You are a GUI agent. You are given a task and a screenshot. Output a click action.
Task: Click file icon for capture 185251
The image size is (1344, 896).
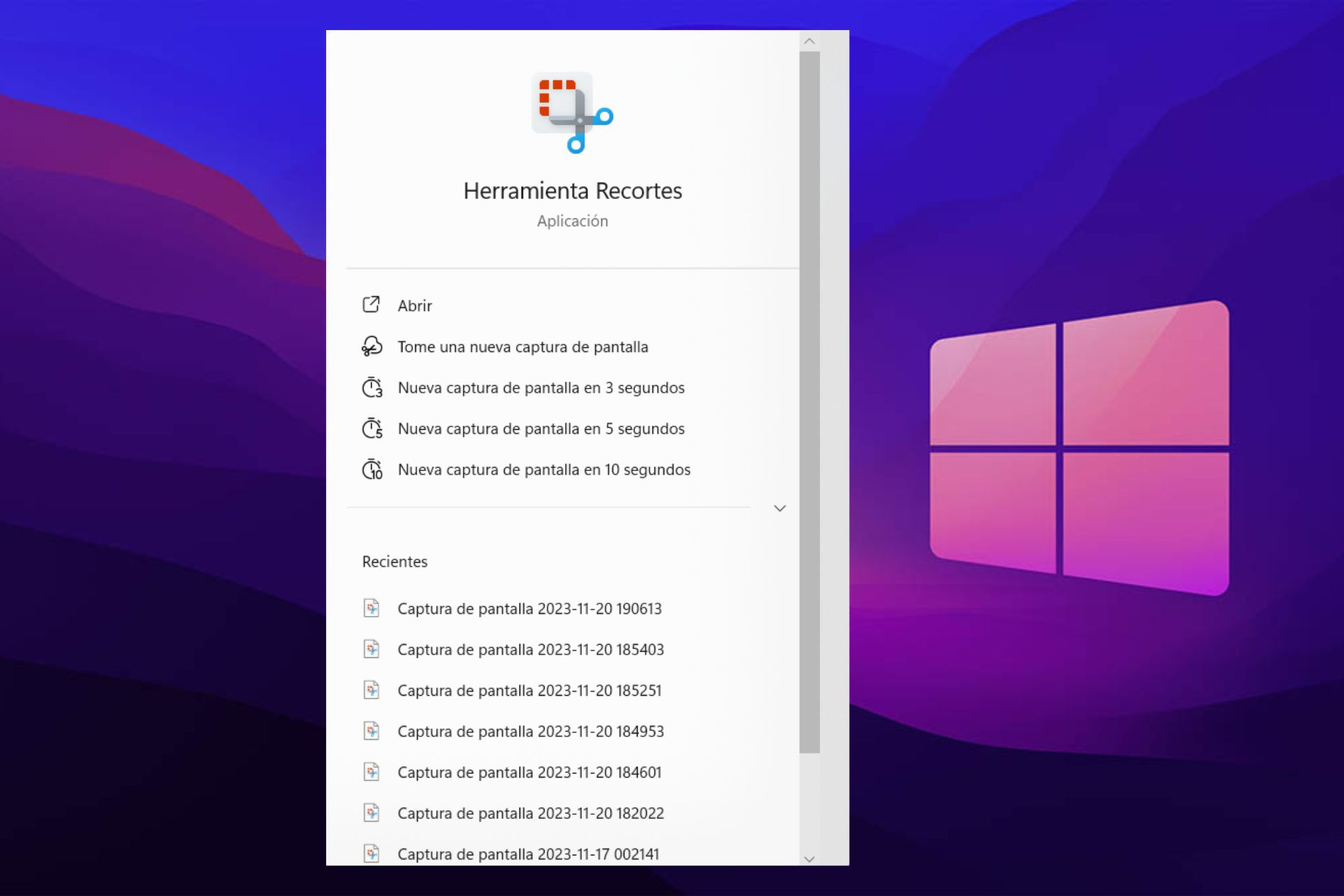pyautogui.click(x=372, y=689)
